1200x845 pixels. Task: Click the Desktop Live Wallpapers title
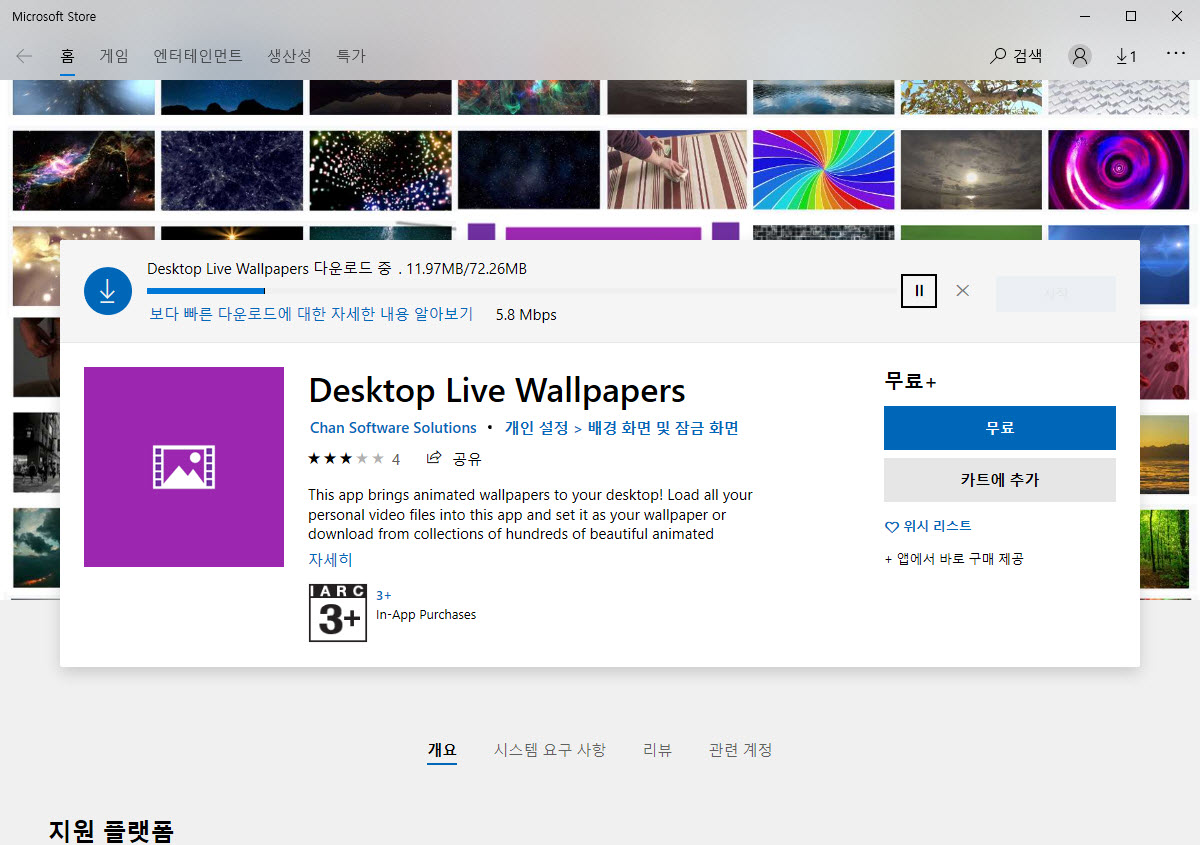click(497, 390)
